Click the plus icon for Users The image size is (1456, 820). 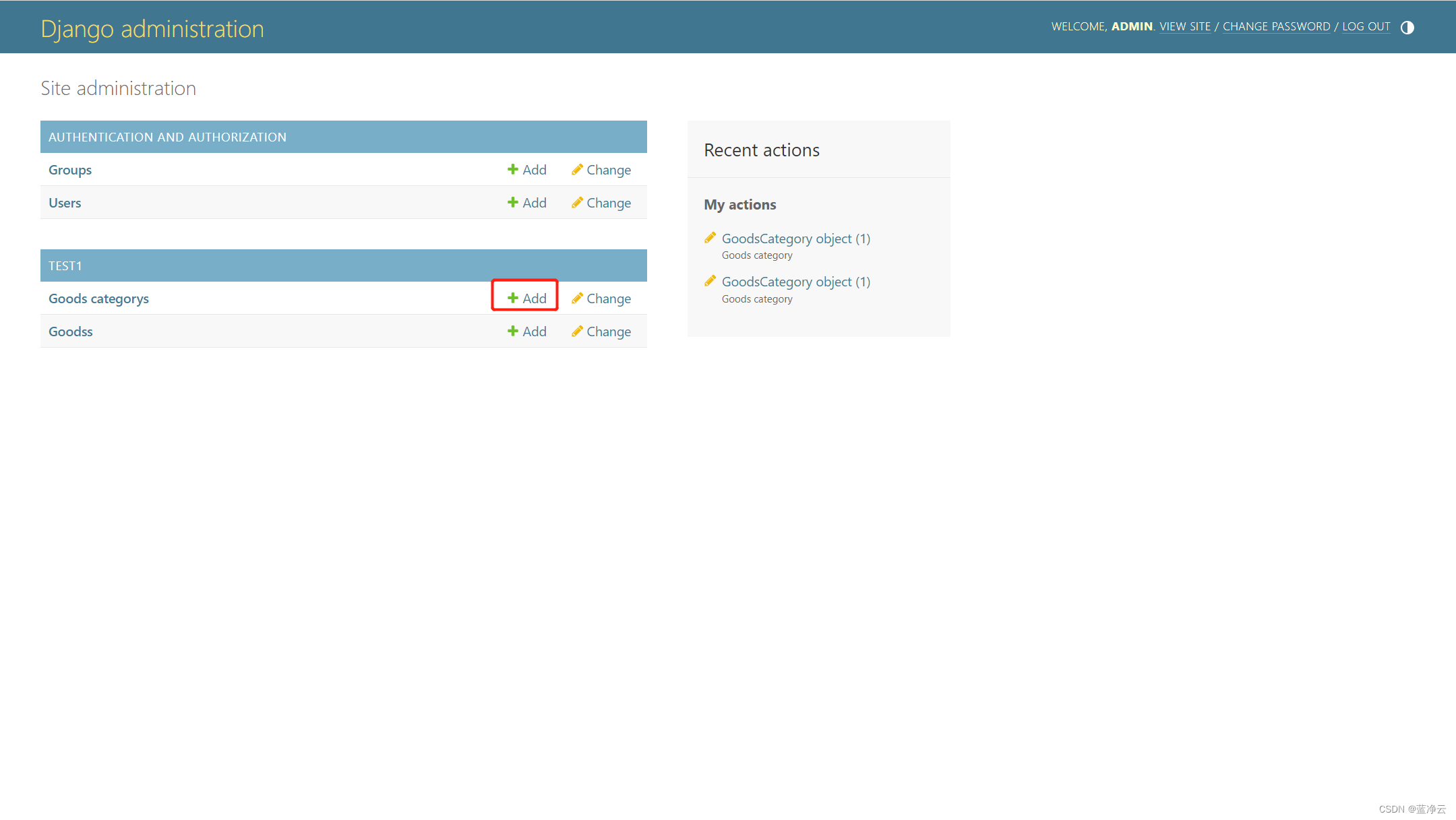click(513, 202)
